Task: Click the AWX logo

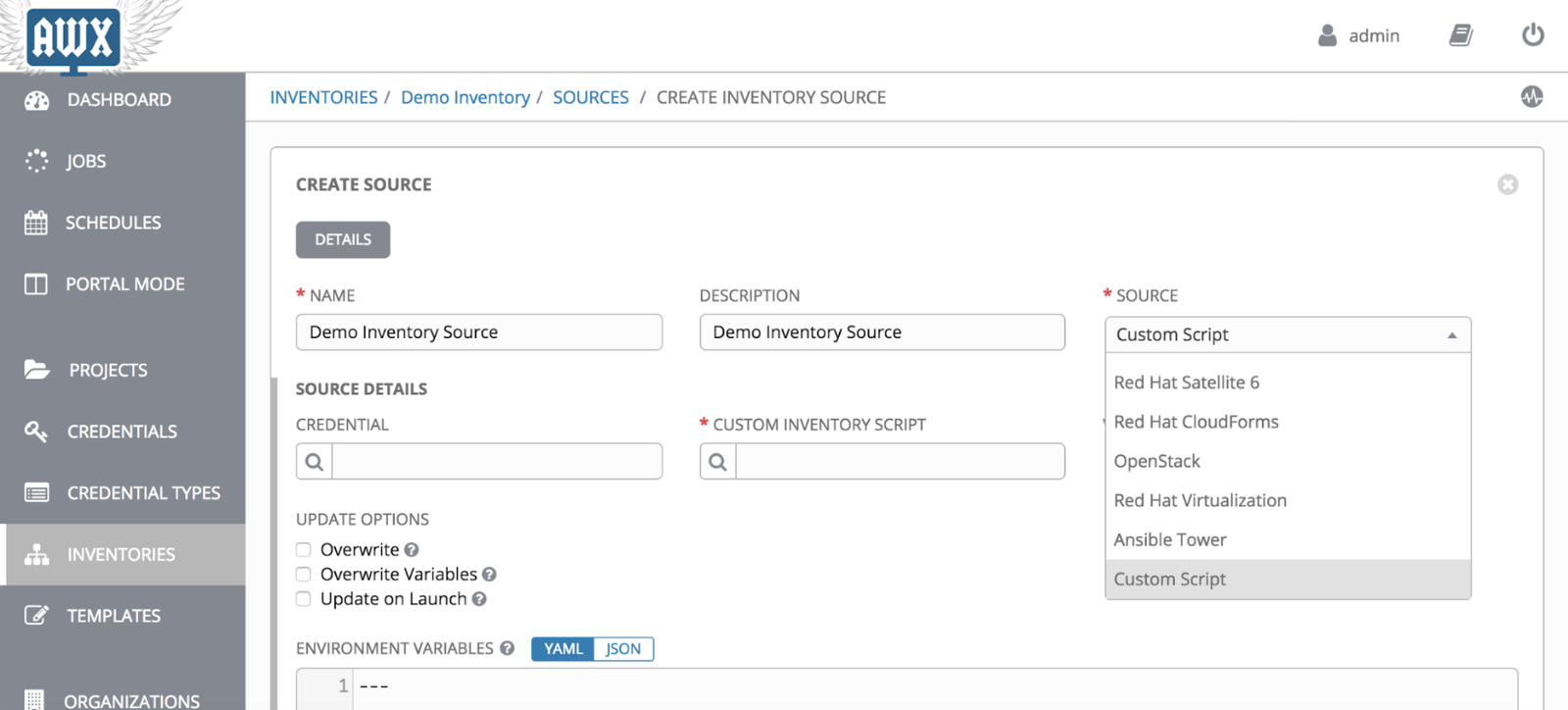Action: click(73, 39)
